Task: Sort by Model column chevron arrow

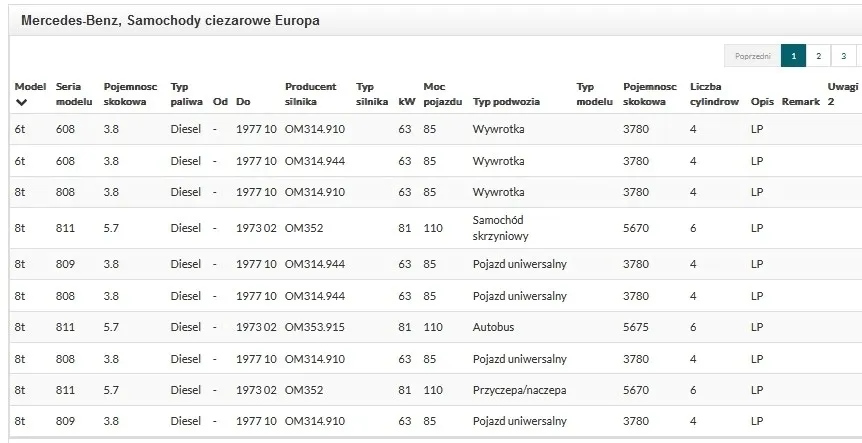Action: [x=21, y=102]
